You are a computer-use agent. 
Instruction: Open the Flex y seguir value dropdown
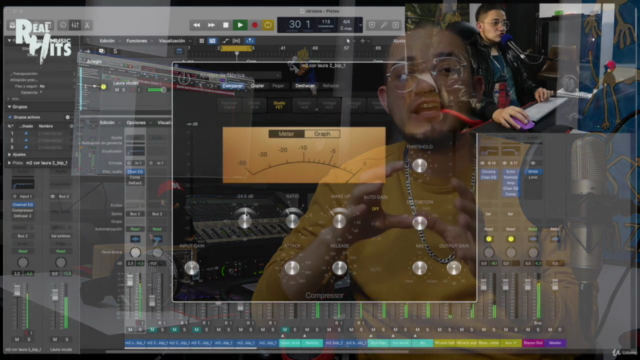coord(42,87)
